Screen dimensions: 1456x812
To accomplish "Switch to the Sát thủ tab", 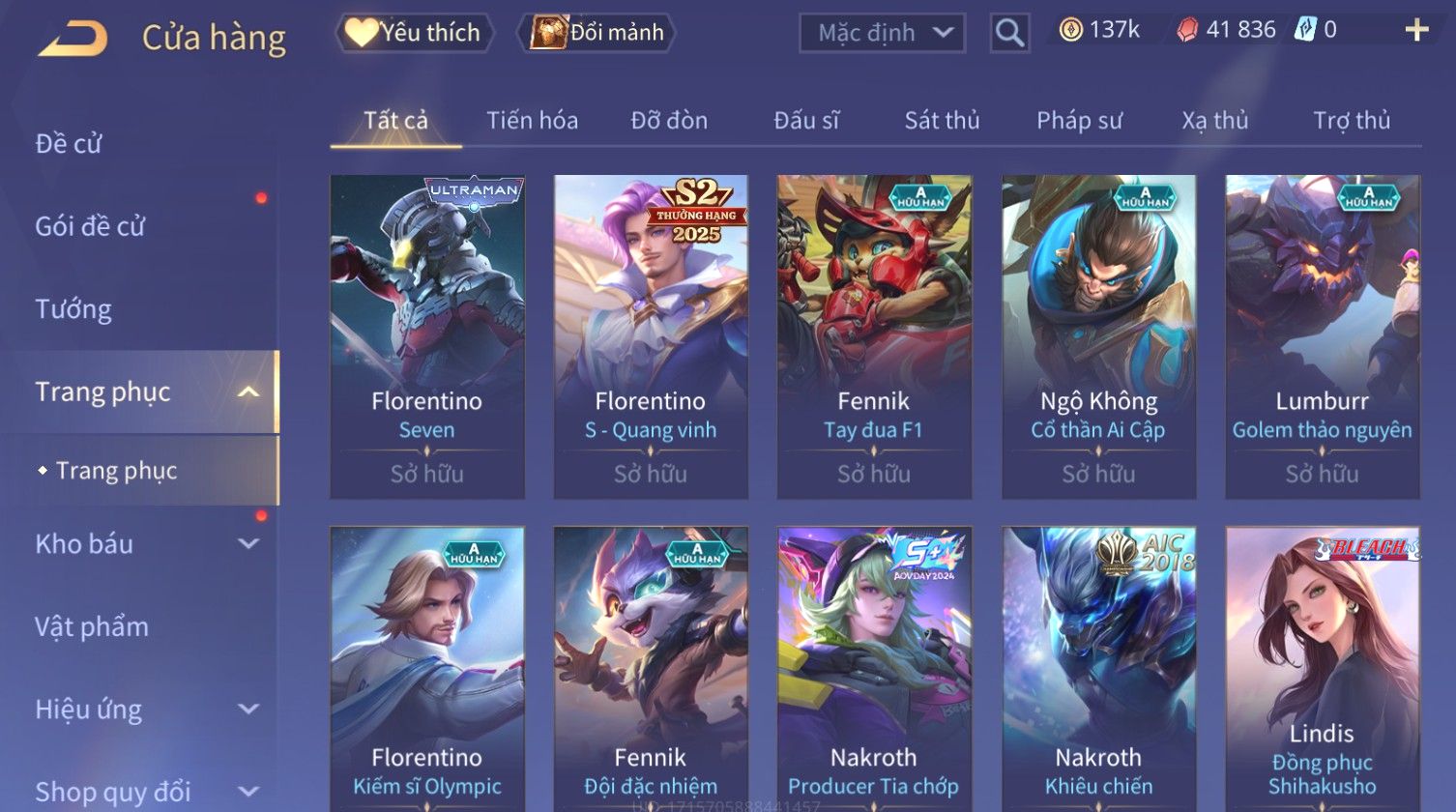I will [x=942, y=121].
